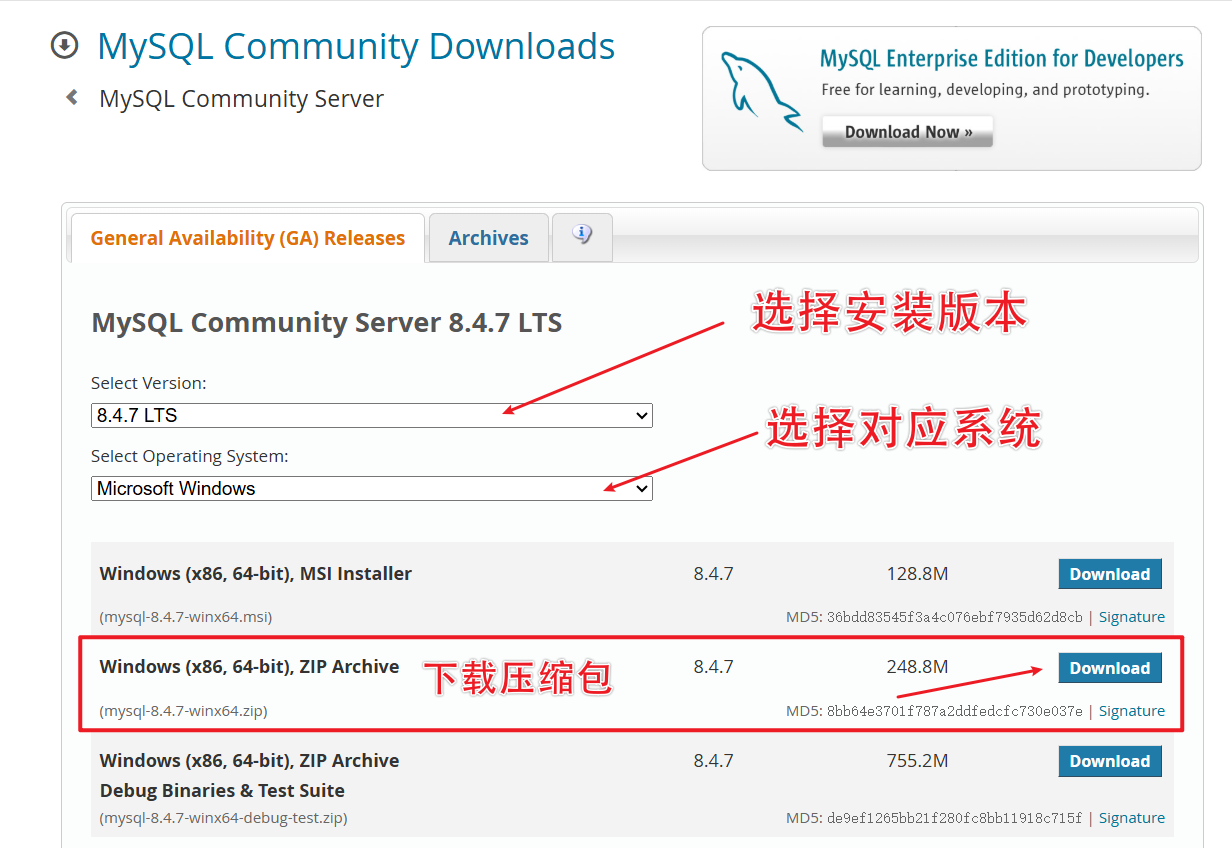Open the Select Version dropdown showing 8.4.7 LTS

pos(371,415)
